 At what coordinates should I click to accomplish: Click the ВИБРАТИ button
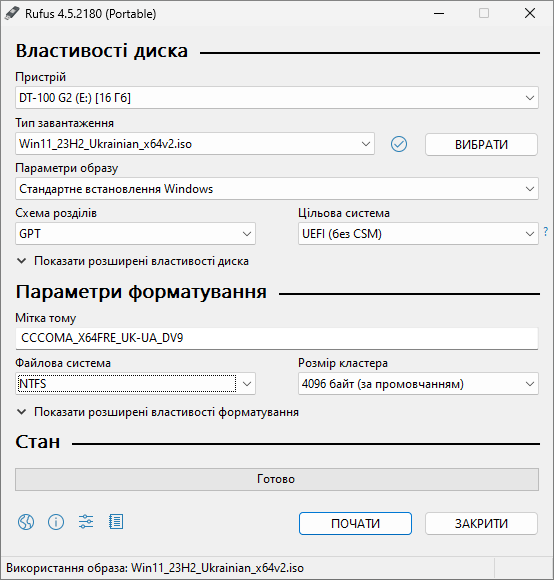tap(481, 144)
